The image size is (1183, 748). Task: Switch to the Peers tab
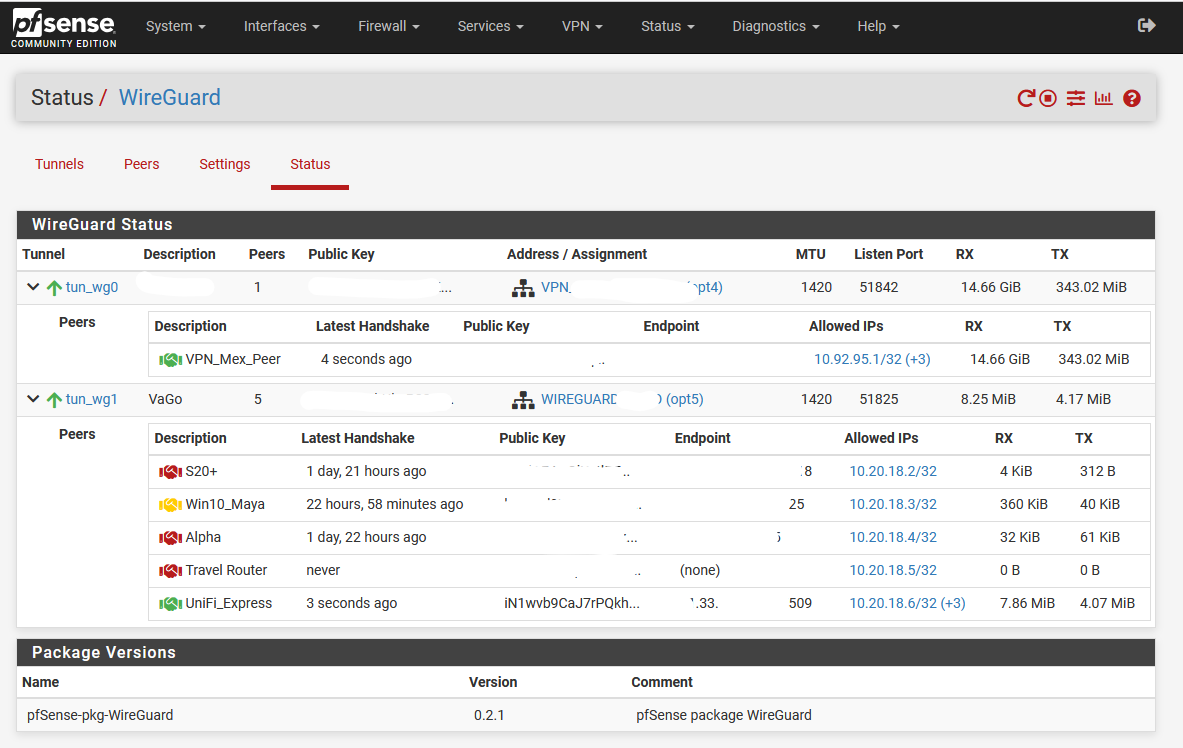click(x=141, y=164)
